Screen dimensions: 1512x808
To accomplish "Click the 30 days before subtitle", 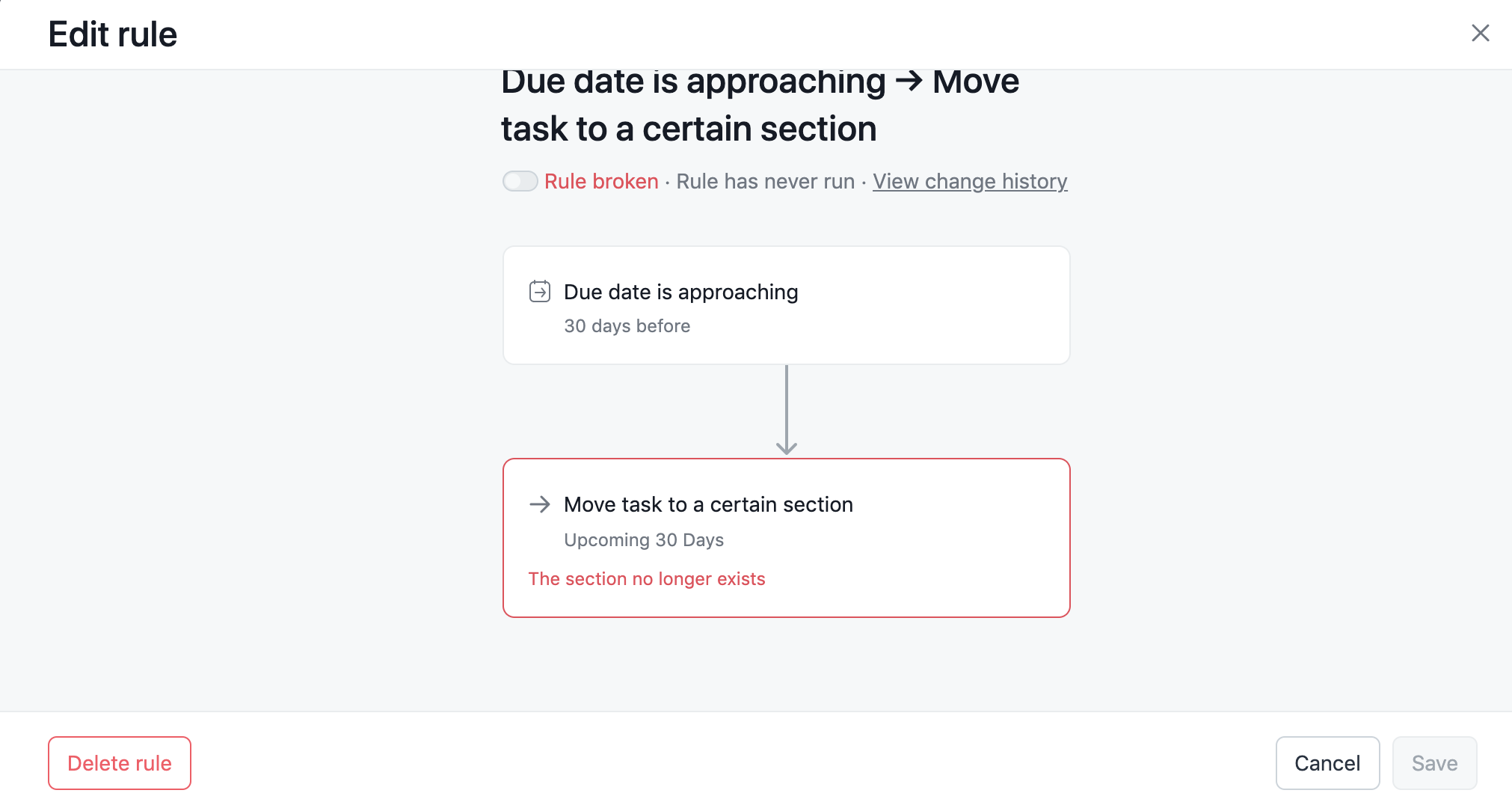I will 627,326.
